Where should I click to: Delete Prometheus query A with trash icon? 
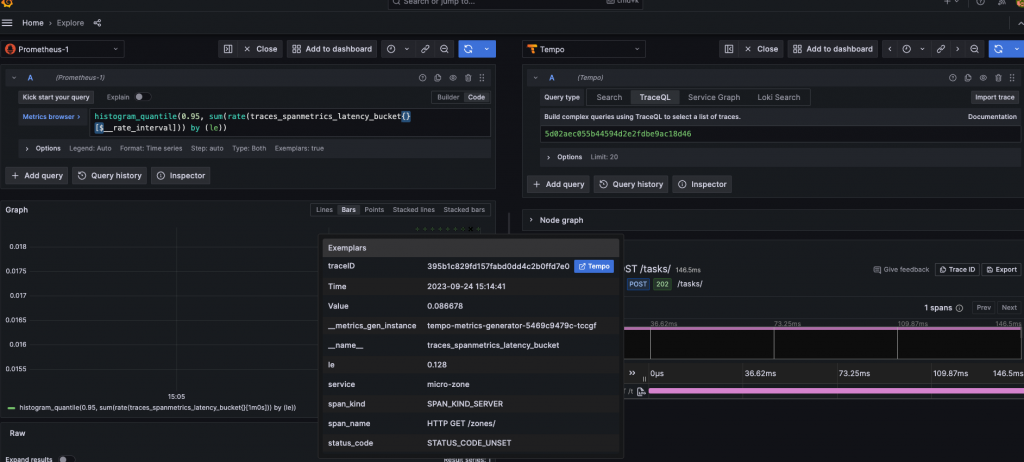click(x=468, y=78)
